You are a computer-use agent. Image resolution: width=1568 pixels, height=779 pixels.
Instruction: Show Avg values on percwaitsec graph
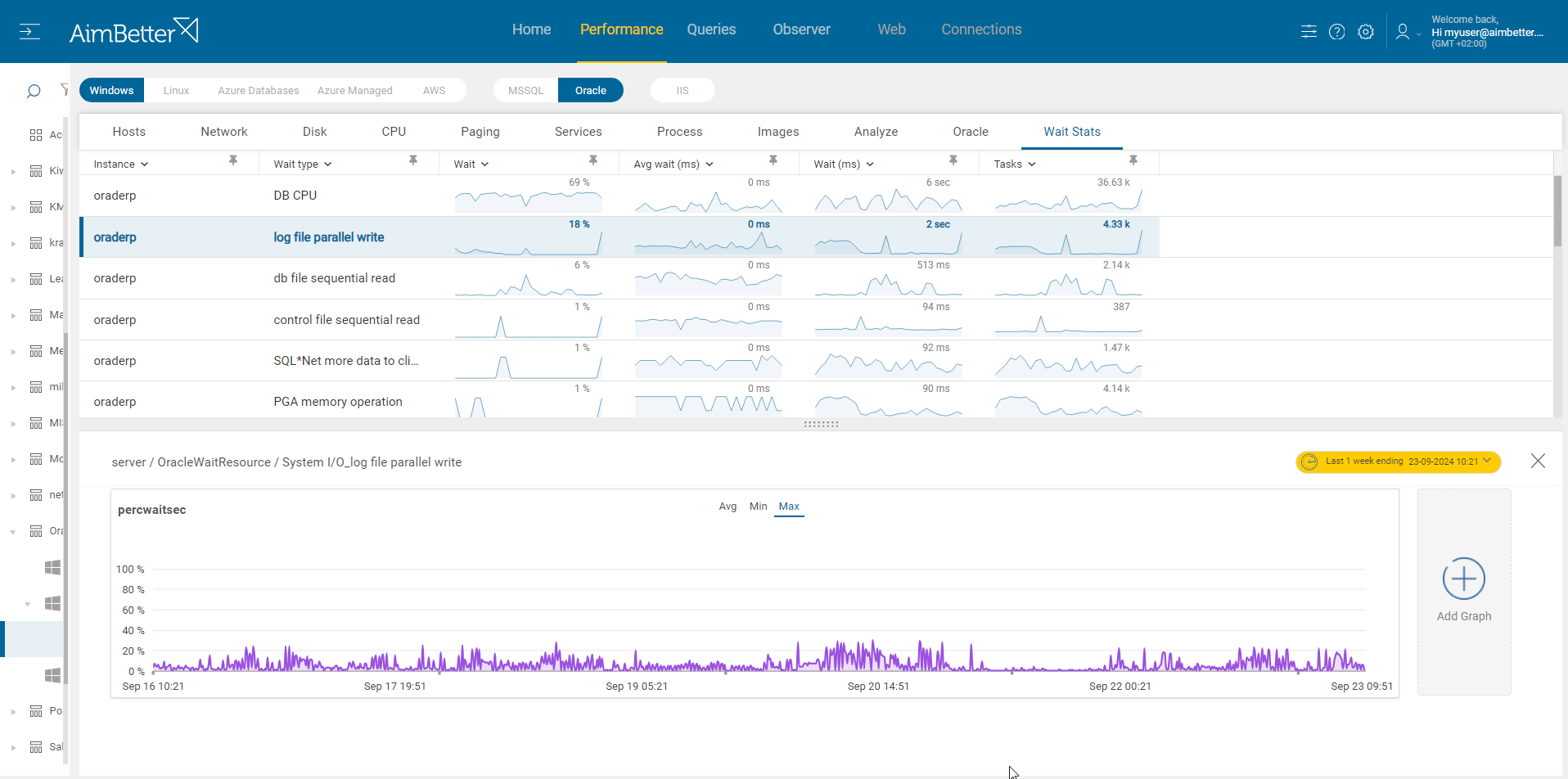point(728,507)
